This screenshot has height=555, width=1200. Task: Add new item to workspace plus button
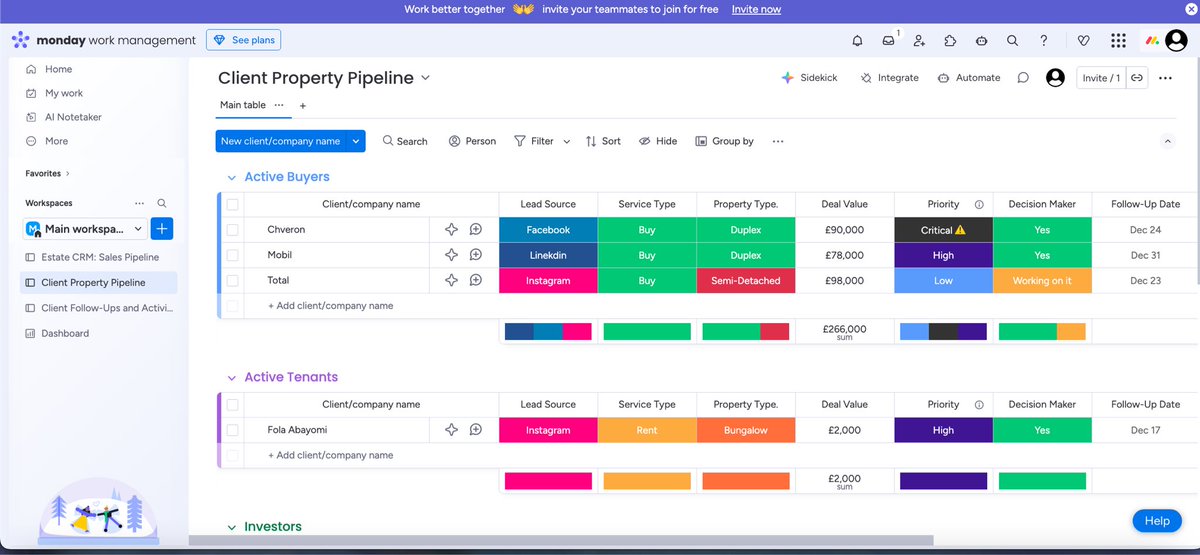point(162,229)
